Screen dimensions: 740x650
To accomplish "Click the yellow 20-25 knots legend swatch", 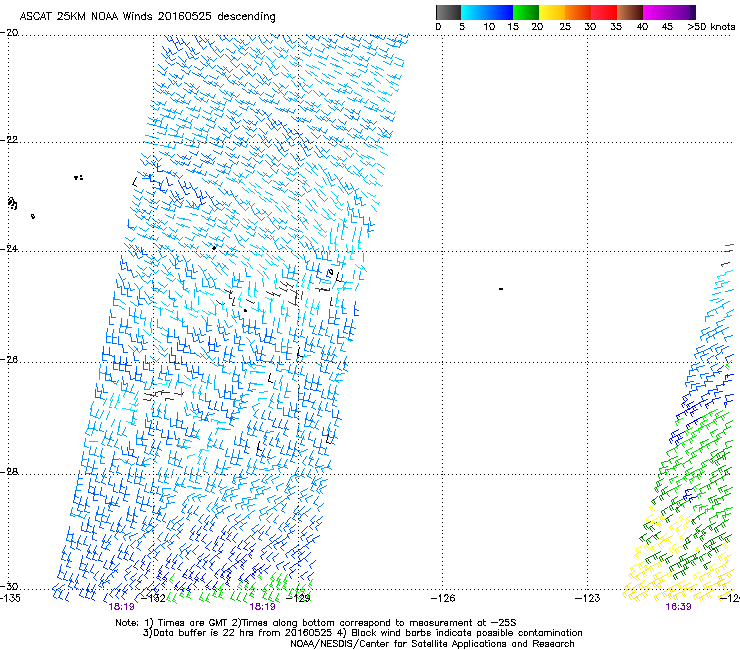I will [x=552, y=12].
